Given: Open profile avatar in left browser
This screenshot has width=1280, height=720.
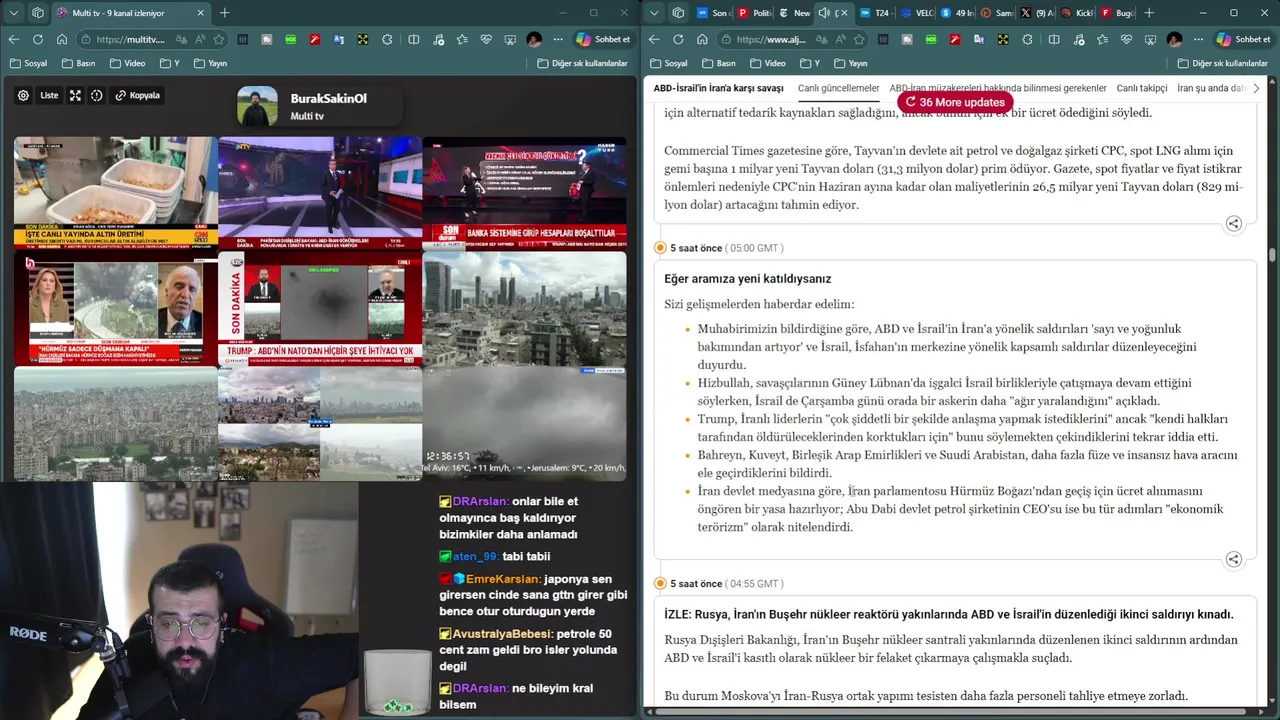Looking at the screenshot, I should pyautogui.click(x=534, y=39).
